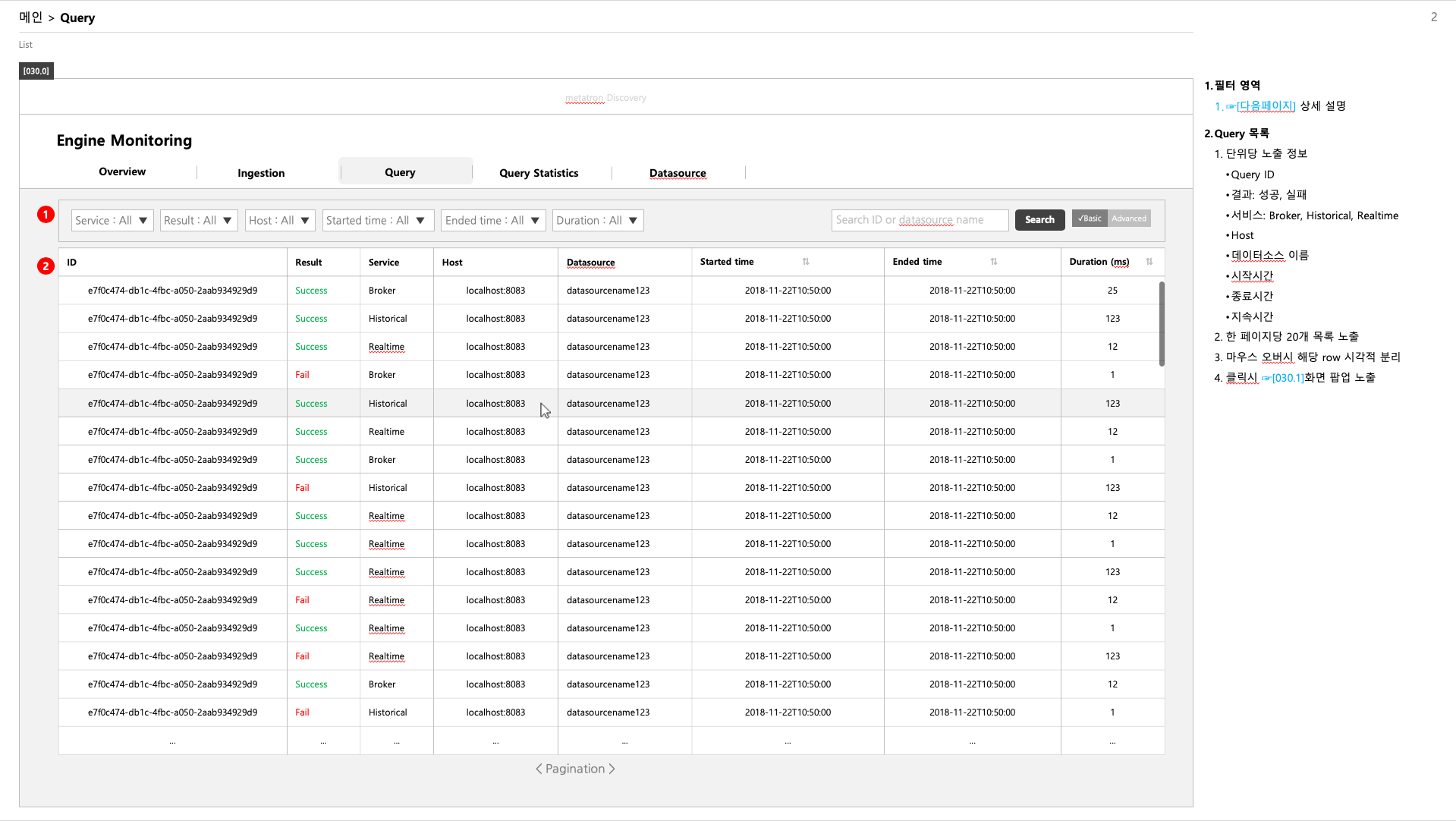
Task: Open the Started time filter dropdown
Action: [x=378, y=221]
